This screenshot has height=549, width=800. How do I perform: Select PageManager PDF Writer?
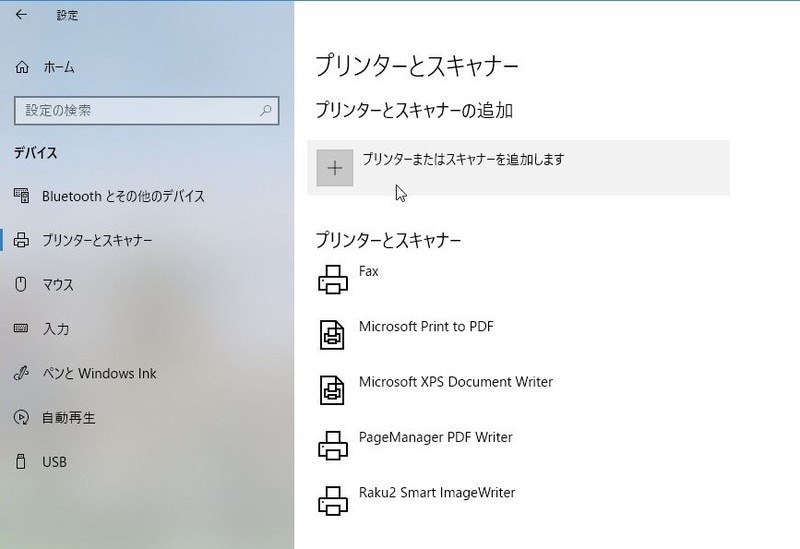point(436,437)
